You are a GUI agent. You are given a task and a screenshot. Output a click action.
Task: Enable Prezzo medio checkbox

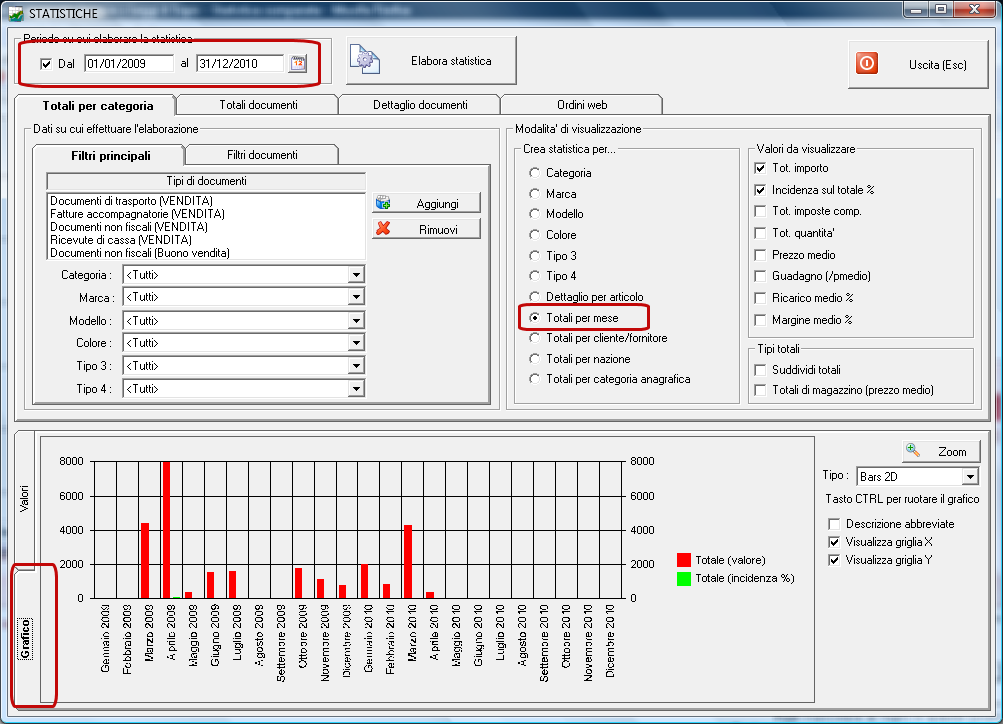(760, 255)
